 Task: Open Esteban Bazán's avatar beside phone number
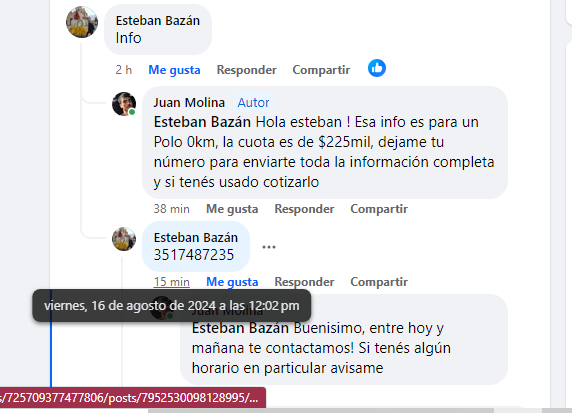pyautogui.click(x=124, y=239)
